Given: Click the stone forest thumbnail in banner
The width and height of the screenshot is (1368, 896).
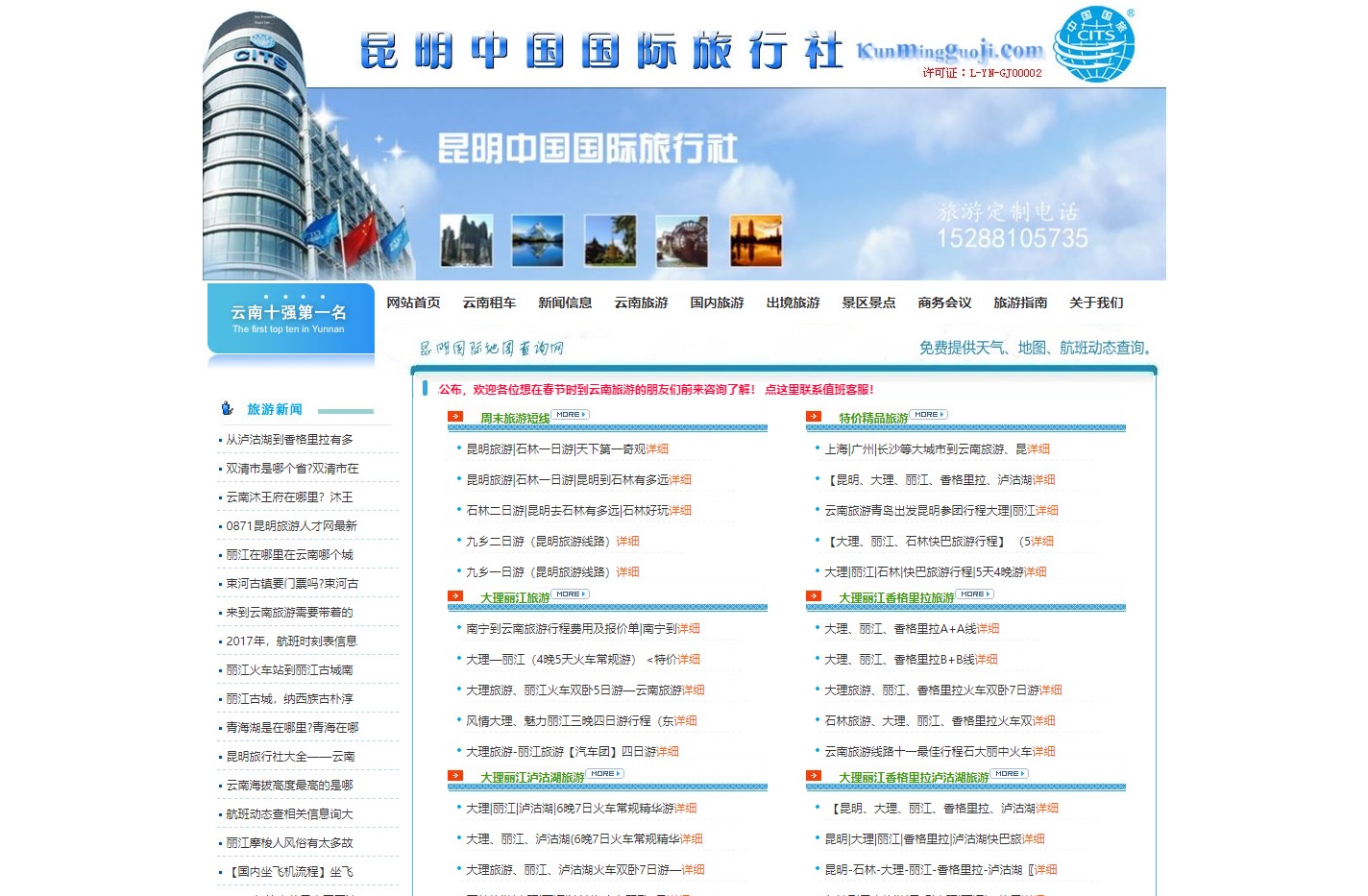Looking at the screenshot, I should (x=467, y=240).
